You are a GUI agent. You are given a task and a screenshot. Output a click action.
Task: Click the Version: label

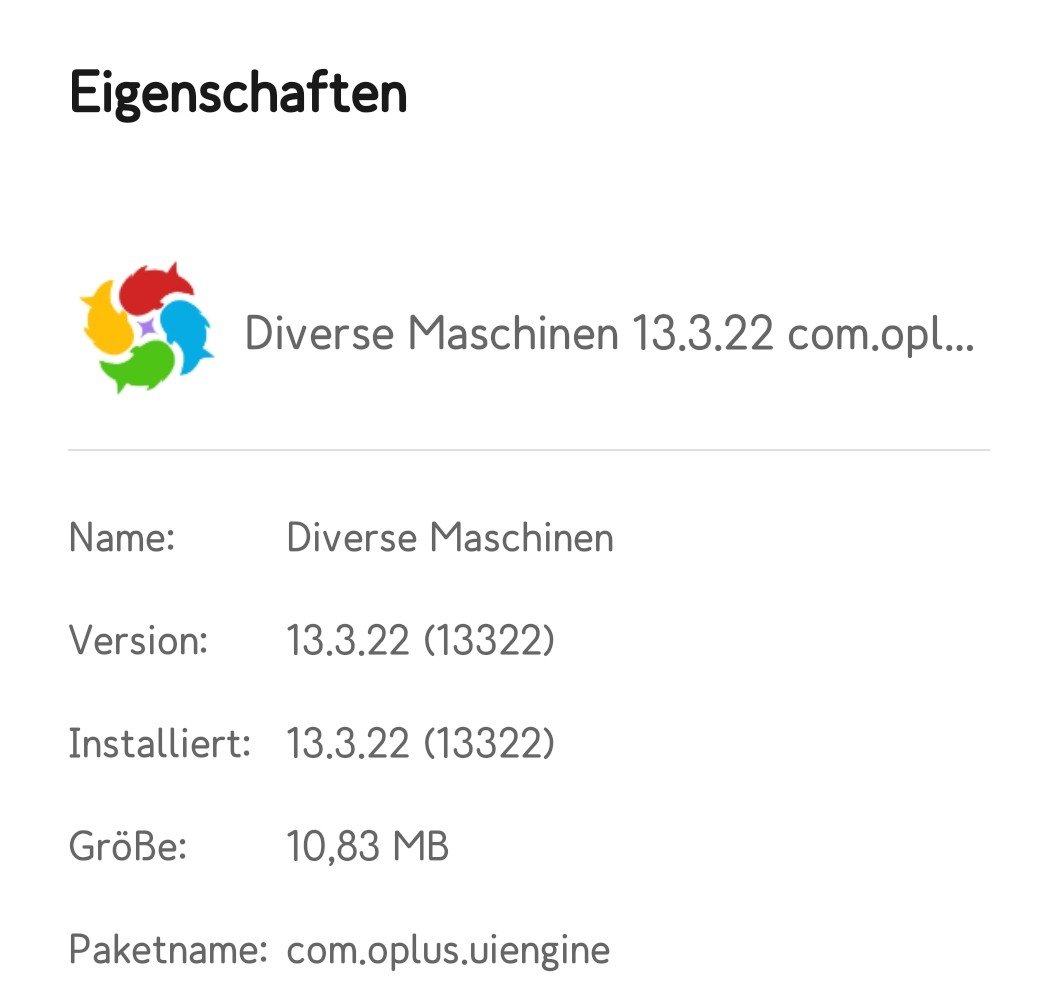(x=138, y=641)
